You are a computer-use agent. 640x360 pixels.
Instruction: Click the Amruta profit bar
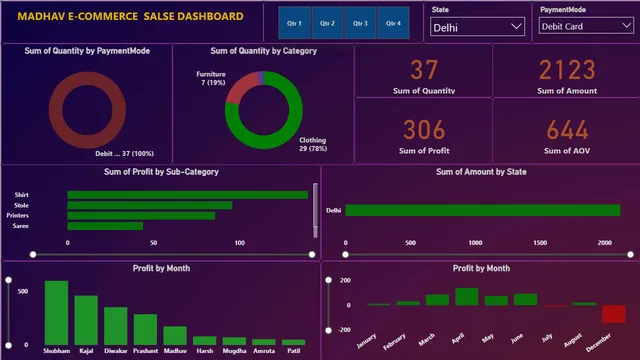pyautogui.click(x=264, y=342)
